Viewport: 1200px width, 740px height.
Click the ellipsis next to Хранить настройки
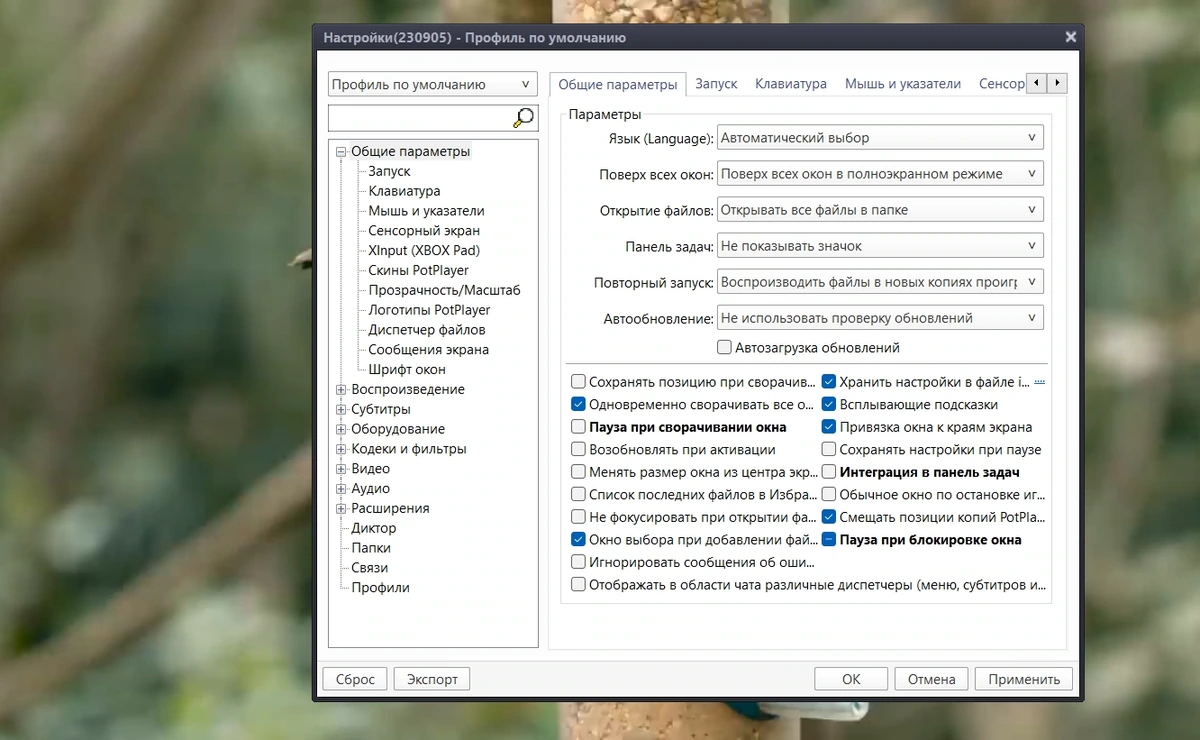[1039, 381]
